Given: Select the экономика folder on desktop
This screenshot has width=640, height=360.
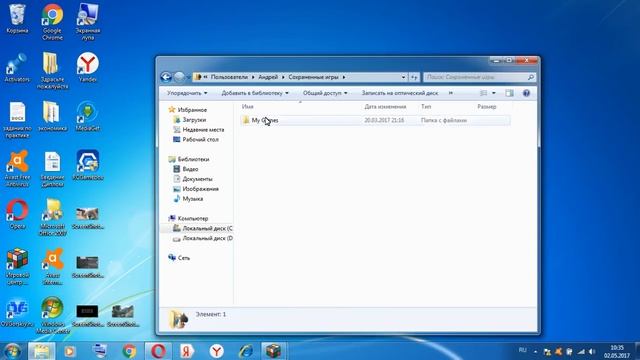Looking at the screenshot, I should pos(52,117).
